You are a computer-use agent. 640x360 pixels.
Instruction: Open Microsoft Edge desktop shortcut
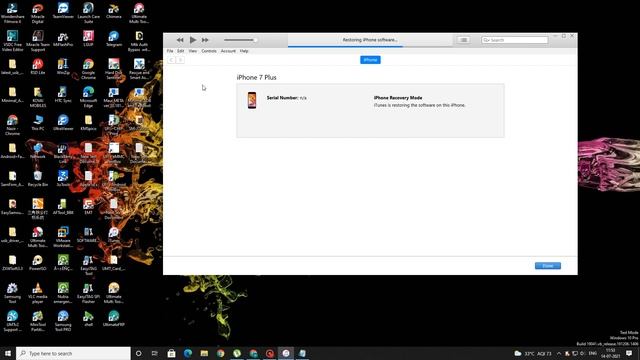coord(88,97)
